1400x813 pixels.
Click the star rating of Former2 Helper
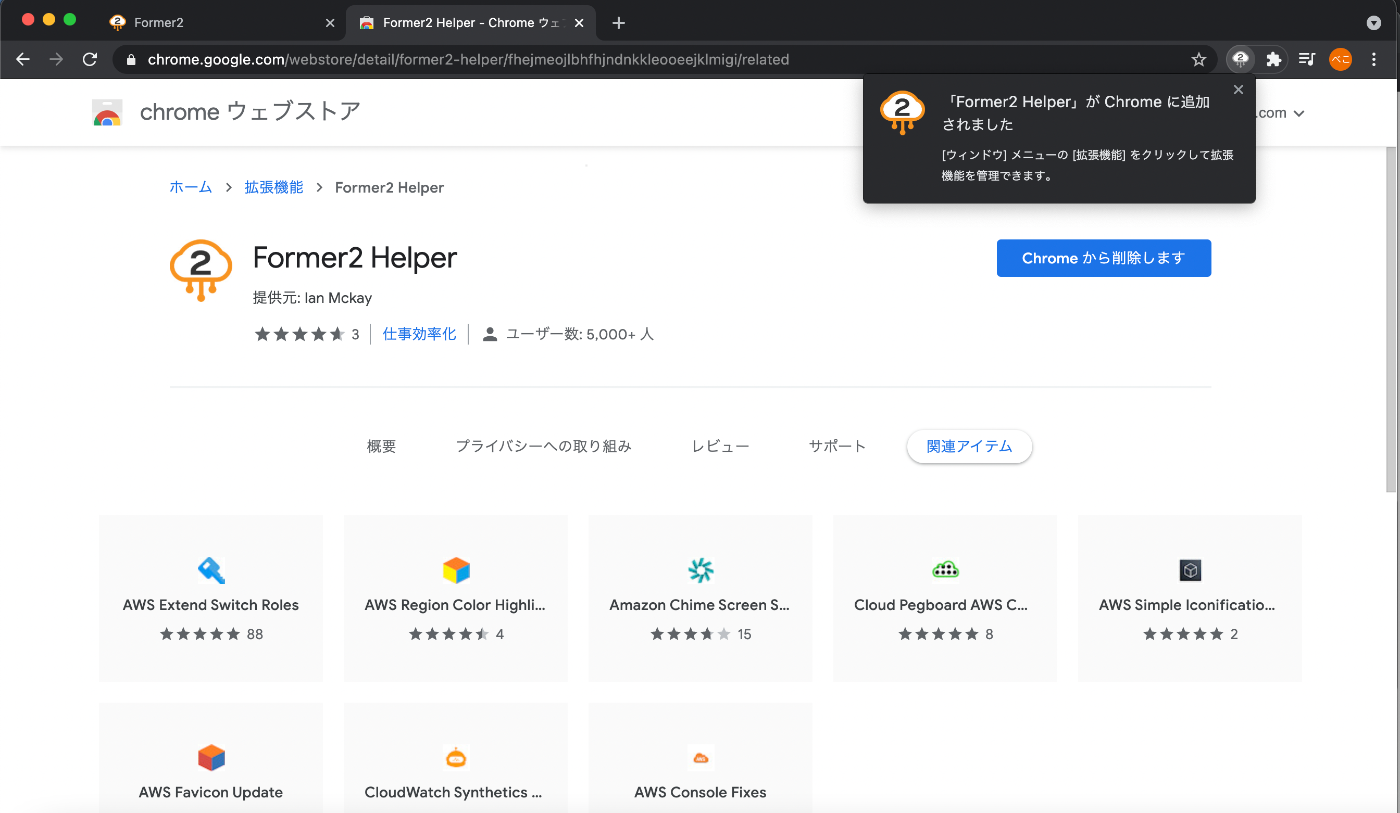300,334
